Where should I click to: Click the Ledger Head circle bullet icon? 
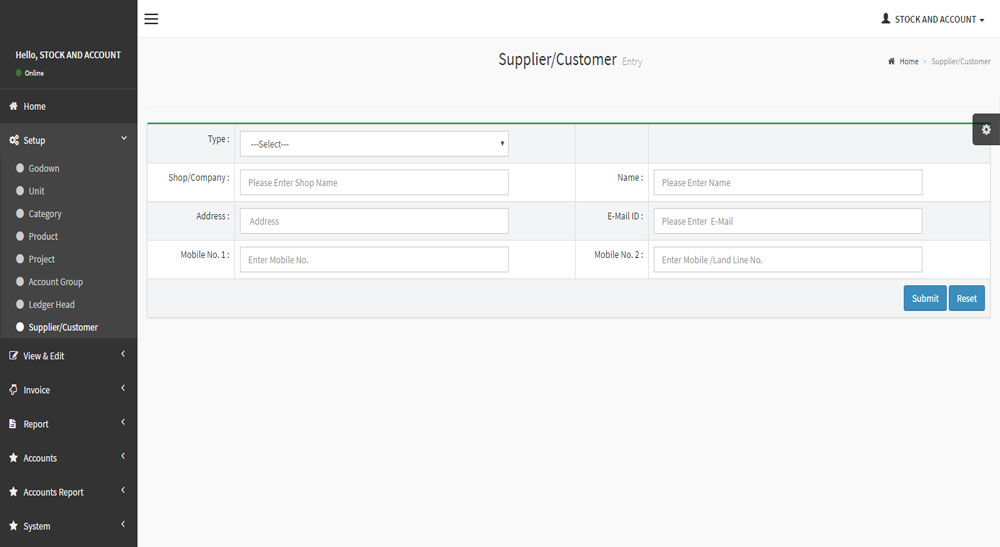click(20, 304)
